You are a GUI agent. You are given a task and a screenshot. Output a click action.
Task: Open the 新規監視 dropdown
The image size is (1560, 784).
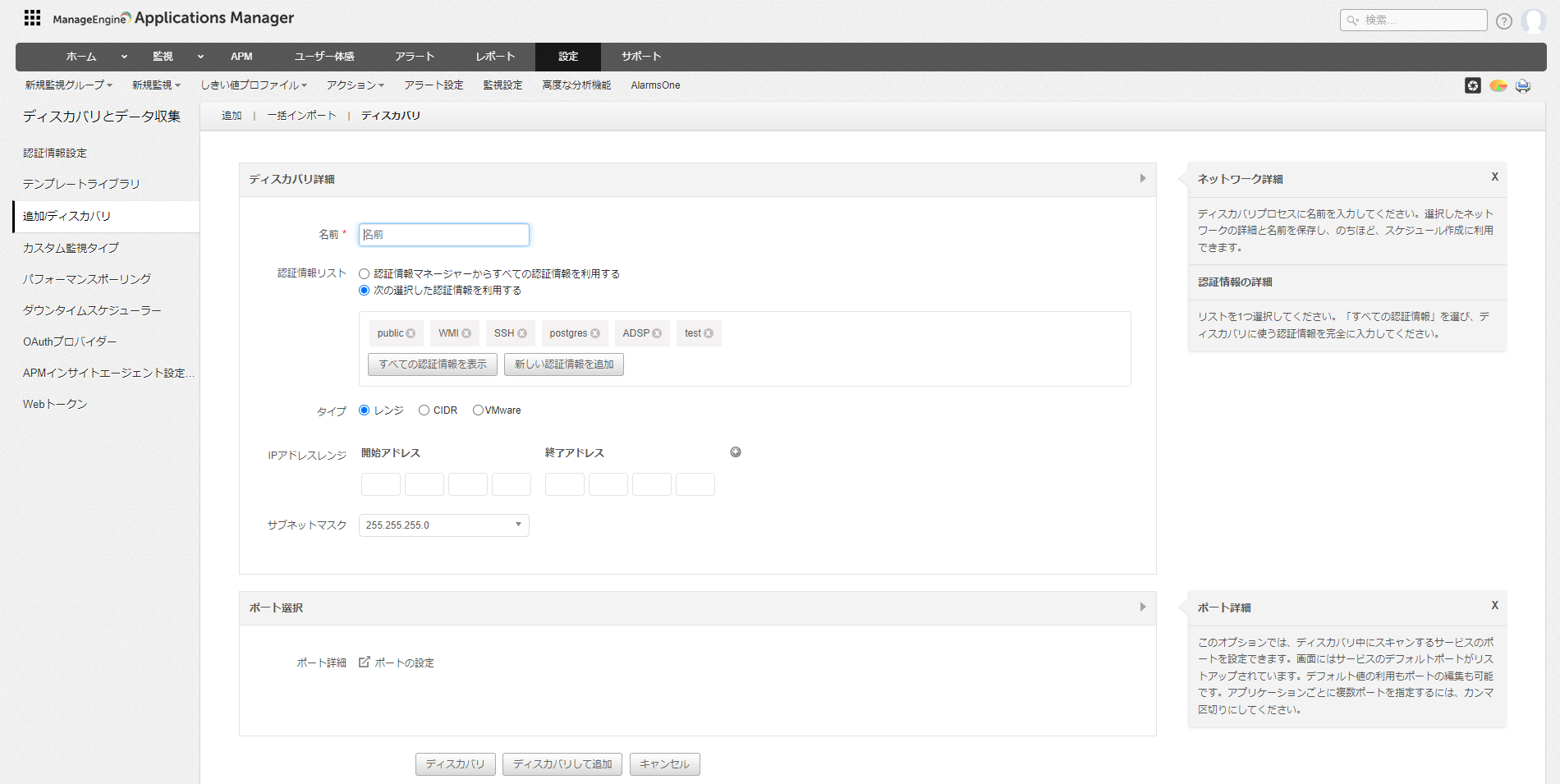tap(156, 85)
